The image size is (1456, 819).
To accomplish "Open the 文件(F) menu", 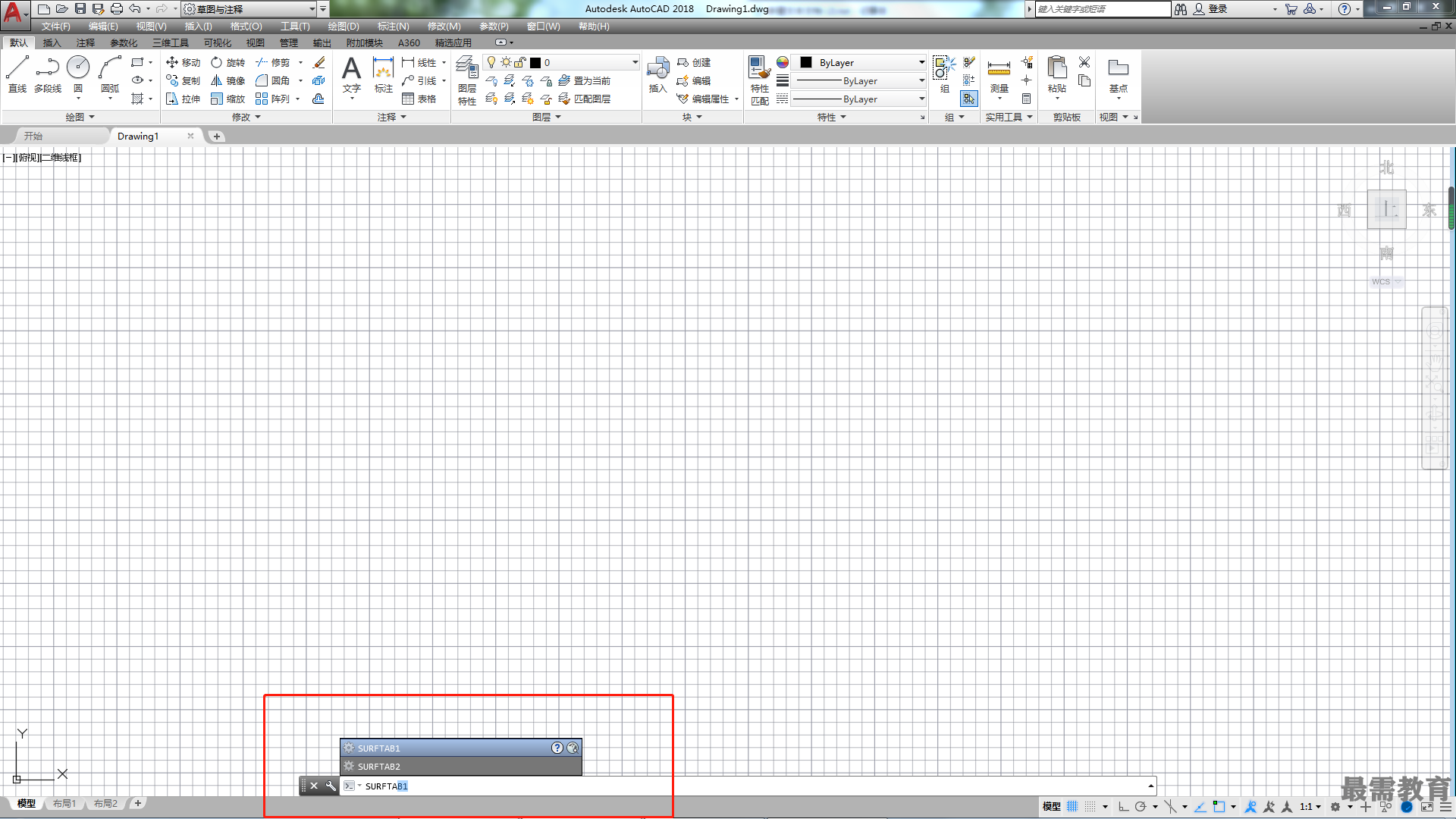I will [x=55, y=26].
